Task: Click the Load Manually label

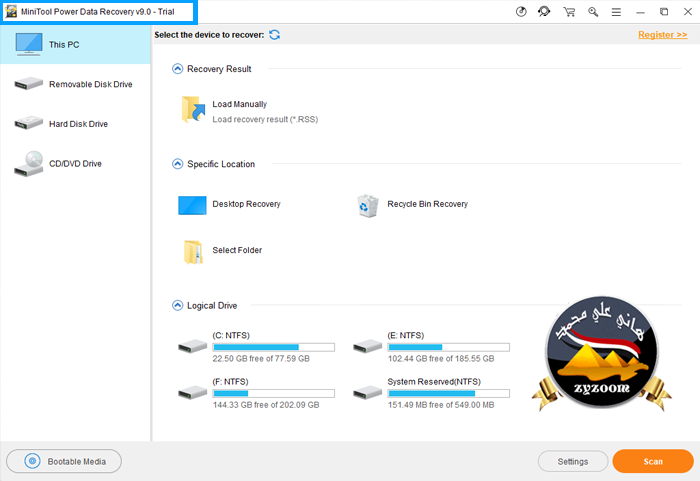Action: (239, 104)
